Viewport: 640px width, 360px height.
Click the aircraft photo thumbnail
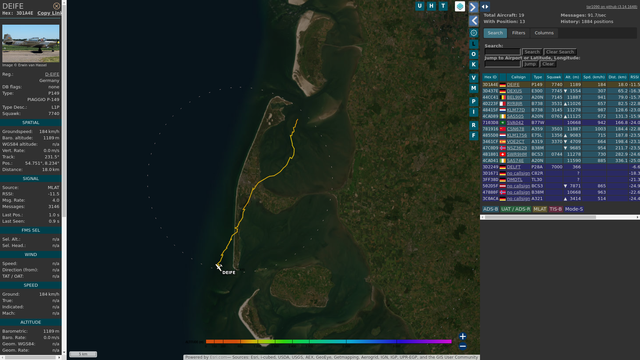tap(31, 43)
